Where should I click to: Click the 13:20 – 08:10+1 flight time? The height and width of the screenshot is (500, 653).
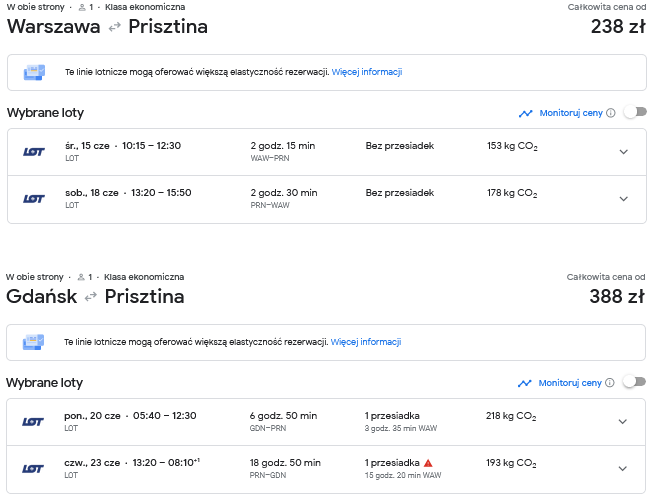[166, 463]
